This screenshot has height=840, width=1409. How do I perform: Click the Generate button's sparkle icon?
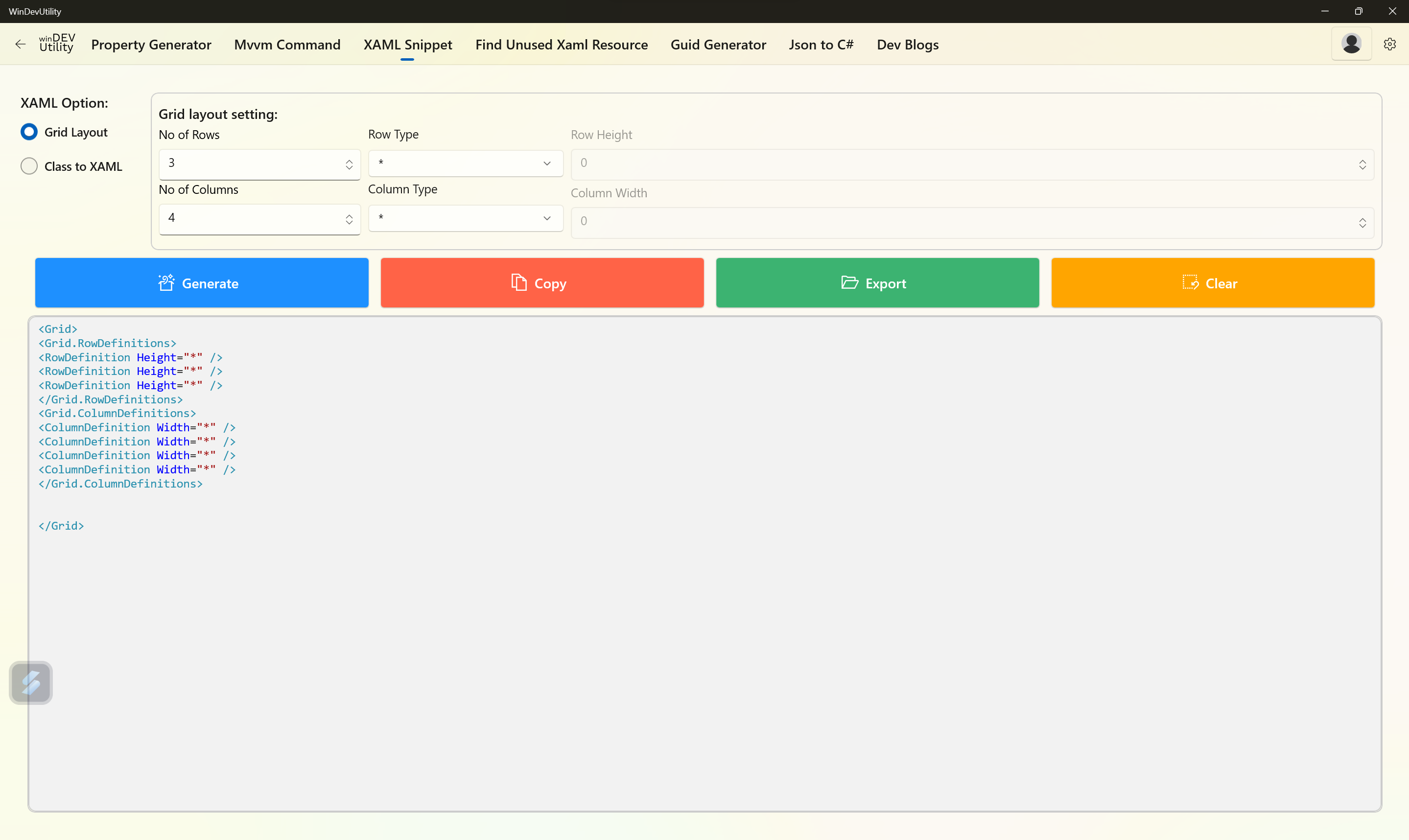tap(166, 282)
